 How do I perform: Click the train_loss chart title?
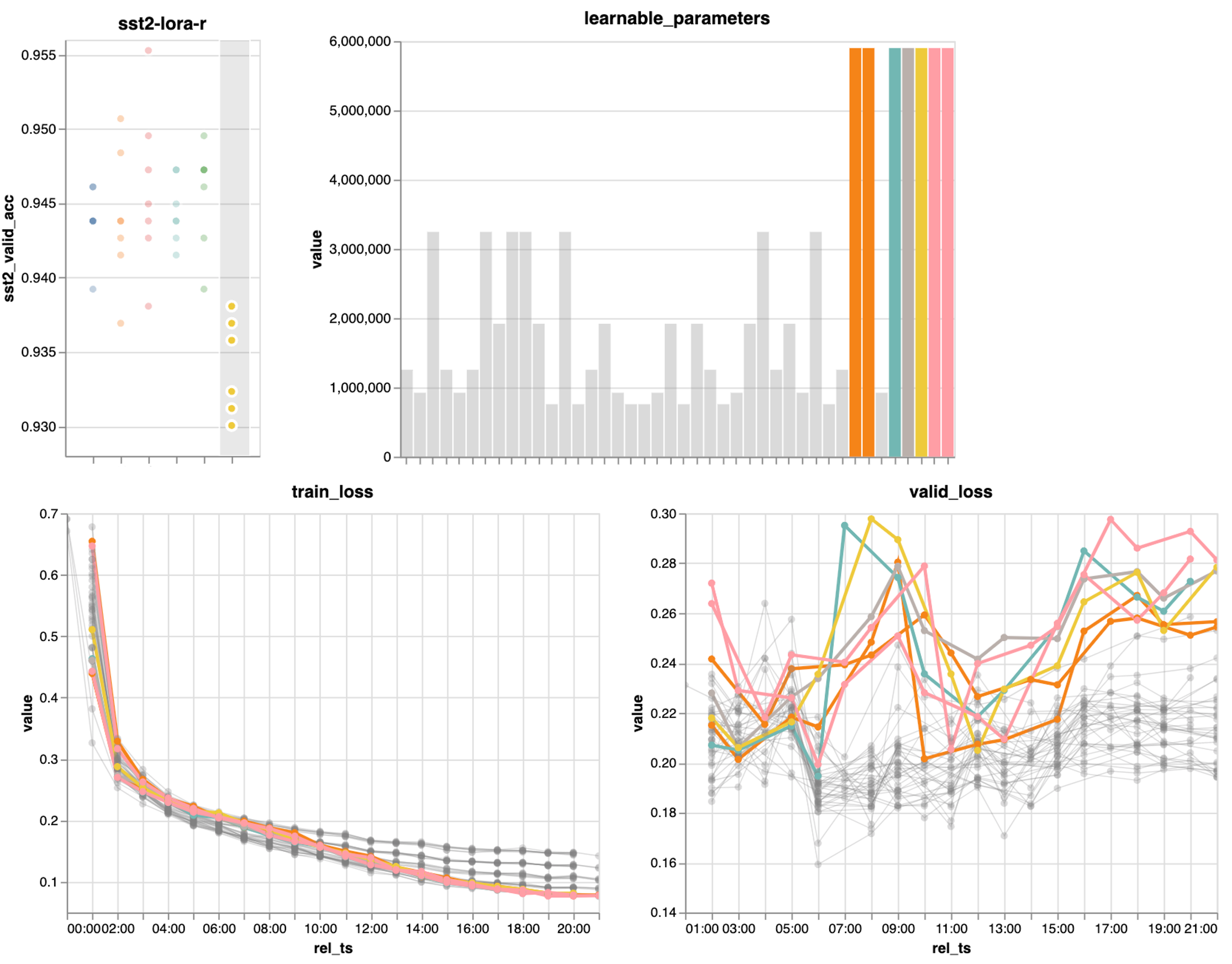tap(332, 491)
